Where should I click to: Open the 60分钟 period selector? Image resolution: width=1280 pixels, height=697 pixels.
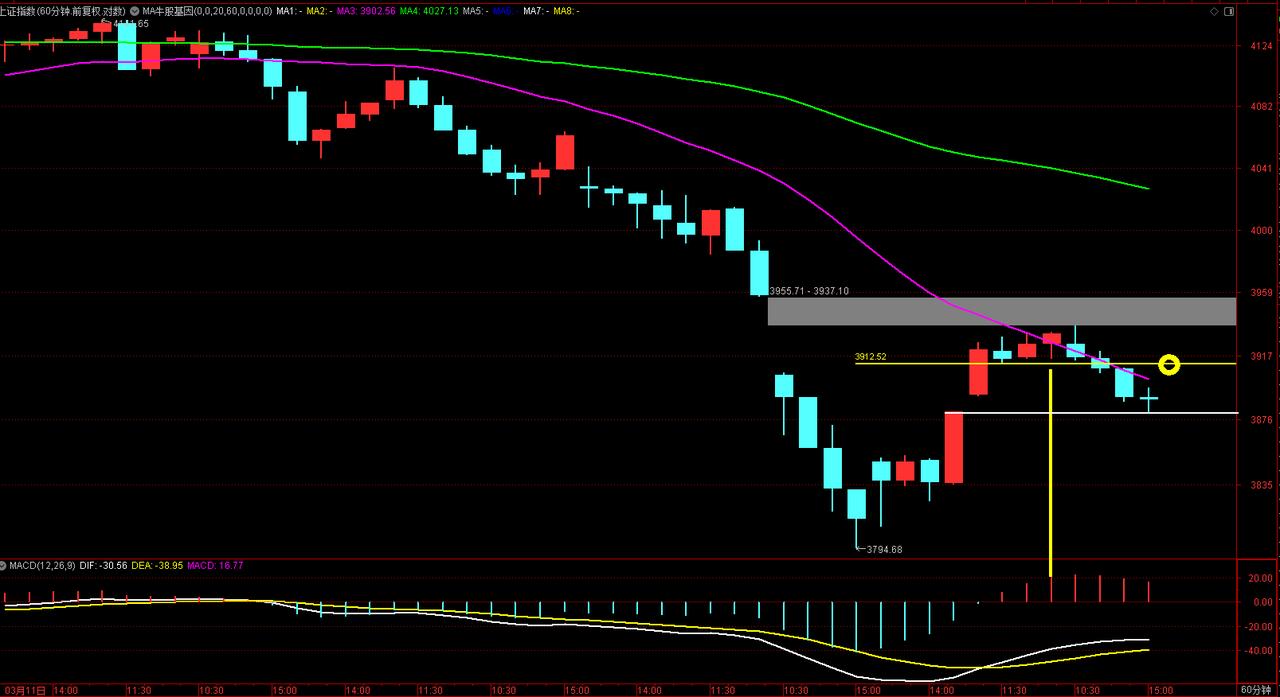[x=1257, y=690]
